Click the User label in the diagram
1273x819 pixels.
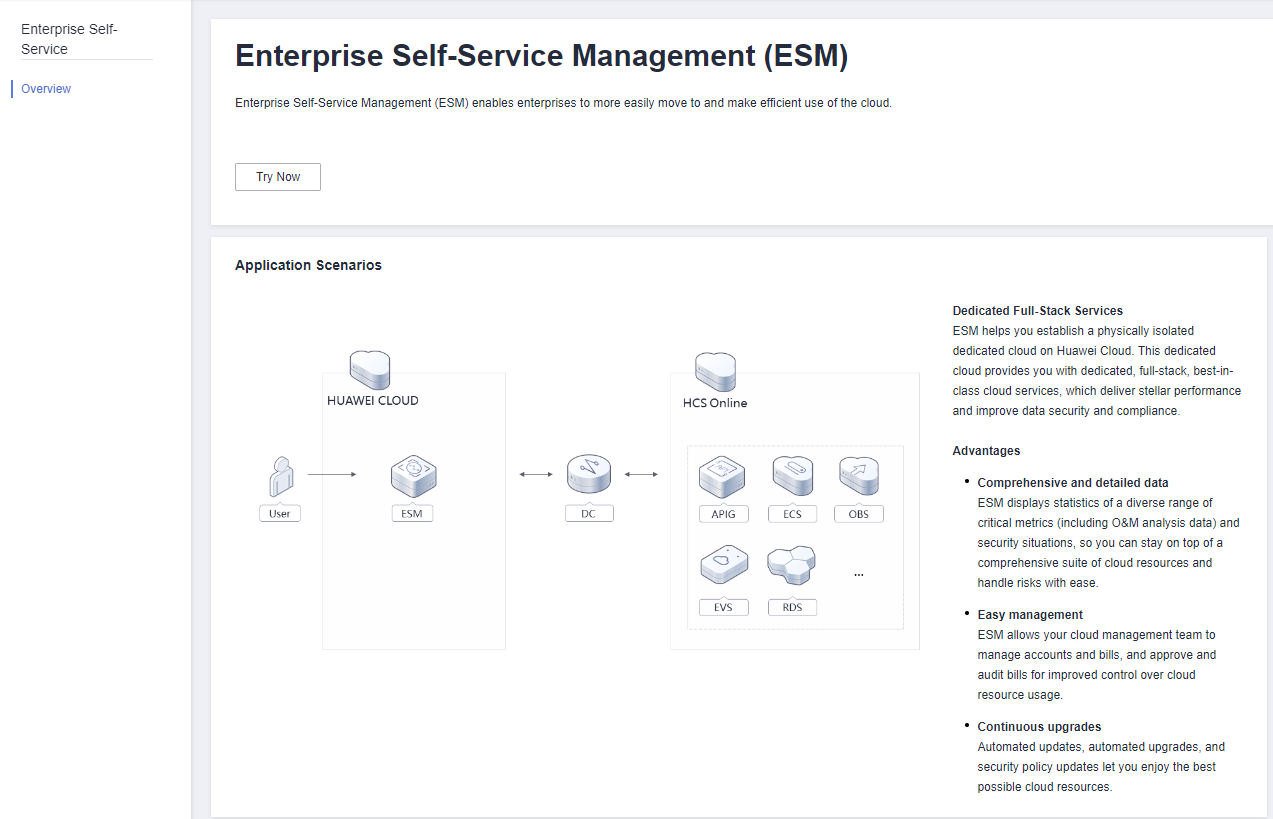[280, 514]
